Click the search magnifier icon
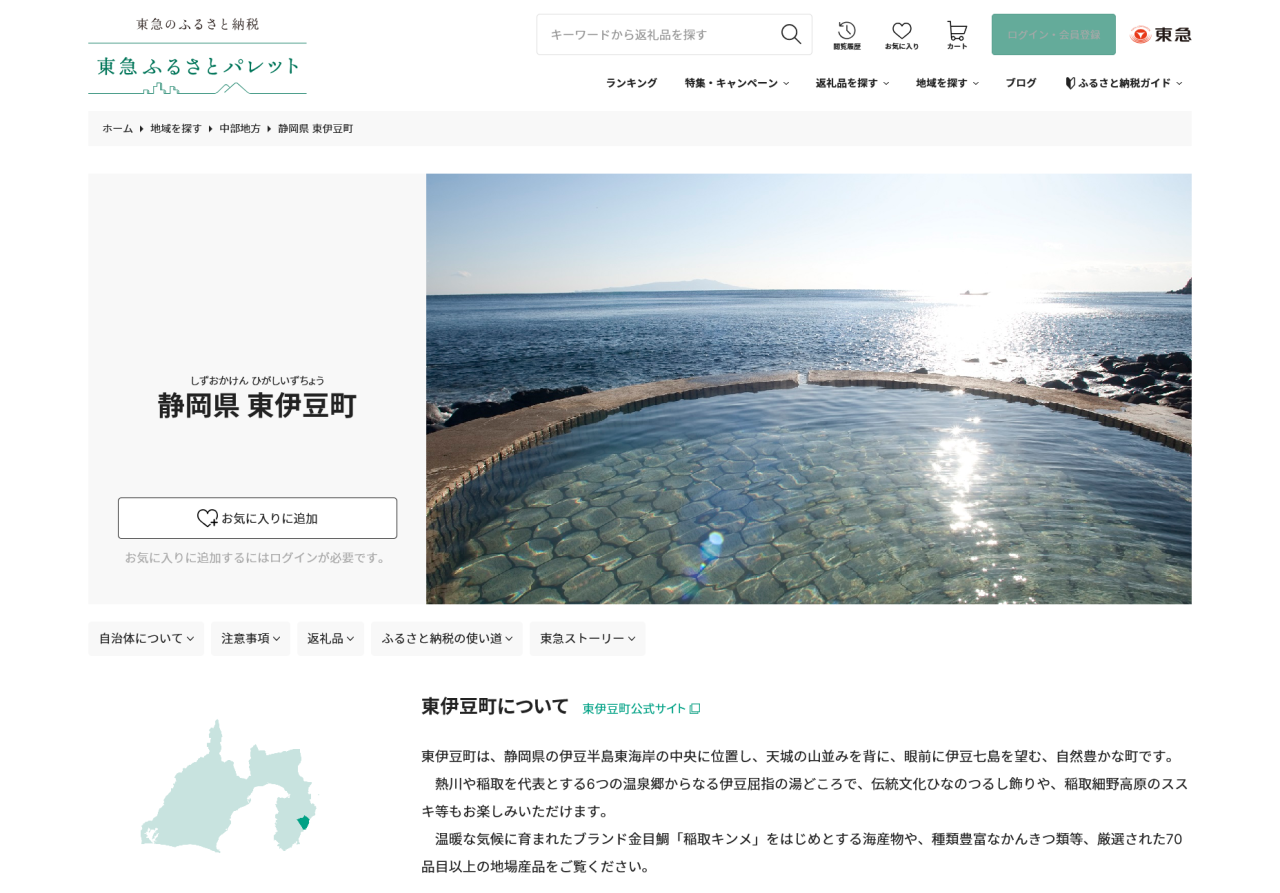This screenshot has height=893, width=1280. [x=790, y=34]
